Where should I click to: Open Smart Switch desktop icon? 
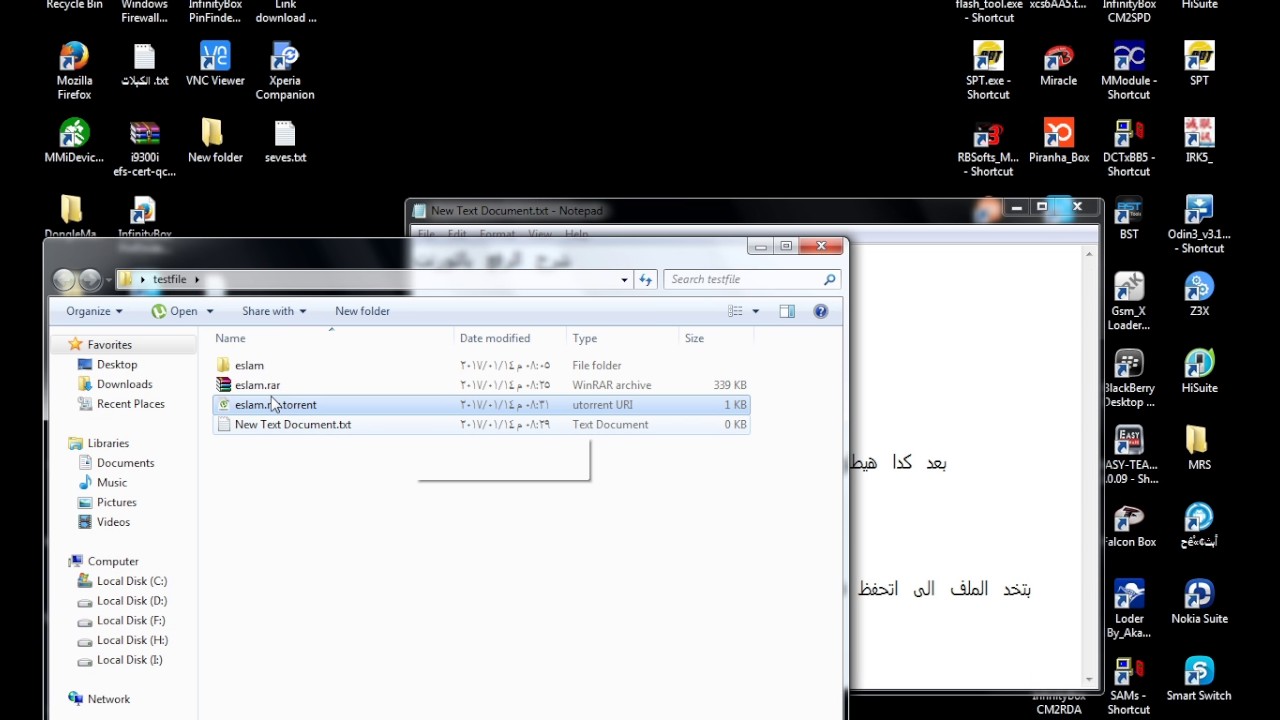point(1199,679)
